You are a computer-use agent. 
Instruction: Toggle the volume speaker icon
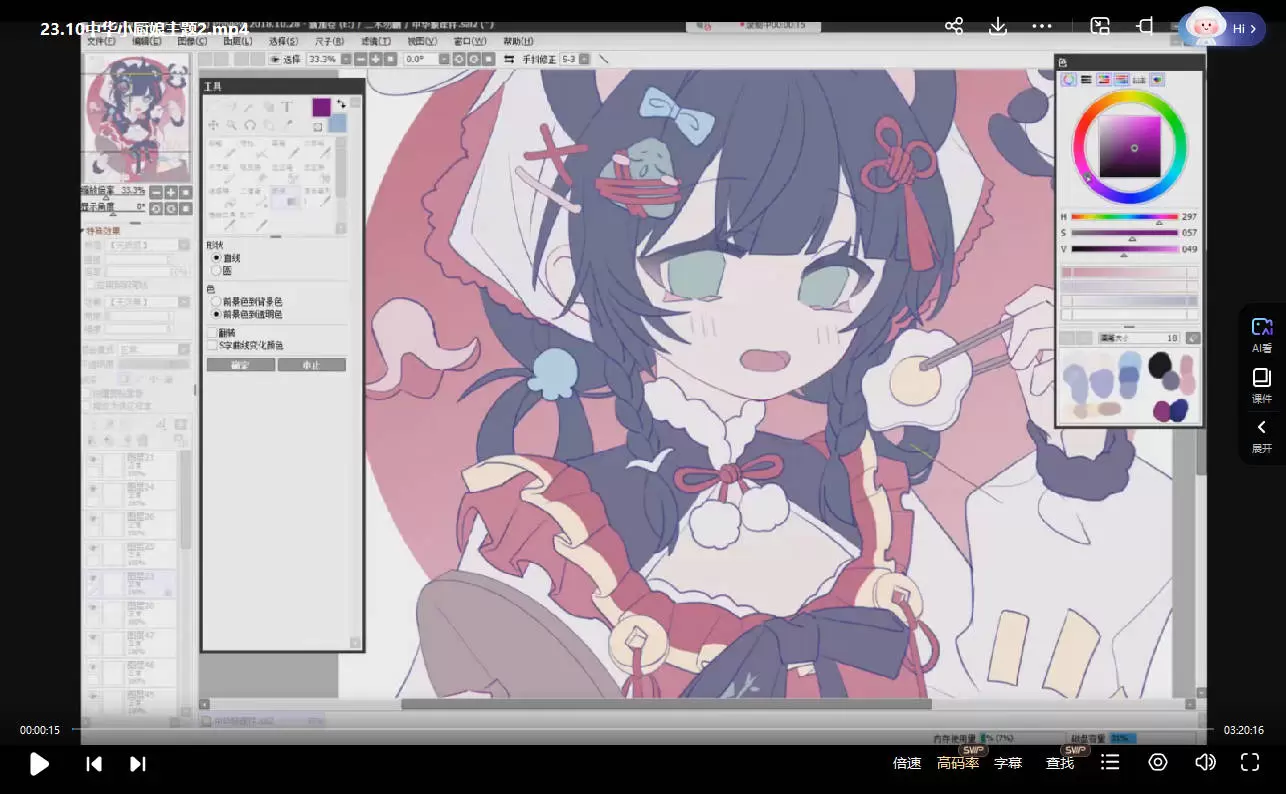[1205, 762]
